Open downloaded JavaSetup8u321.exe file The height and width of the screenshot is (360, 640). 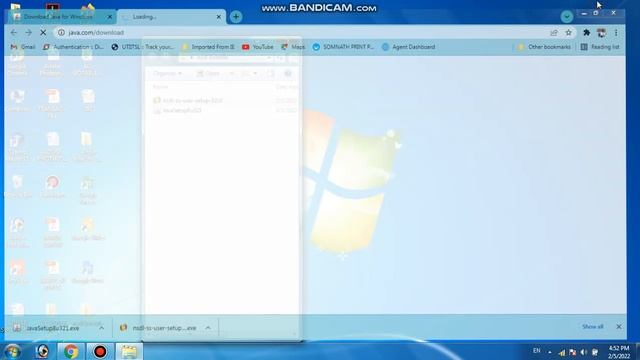tap(52, 328)
